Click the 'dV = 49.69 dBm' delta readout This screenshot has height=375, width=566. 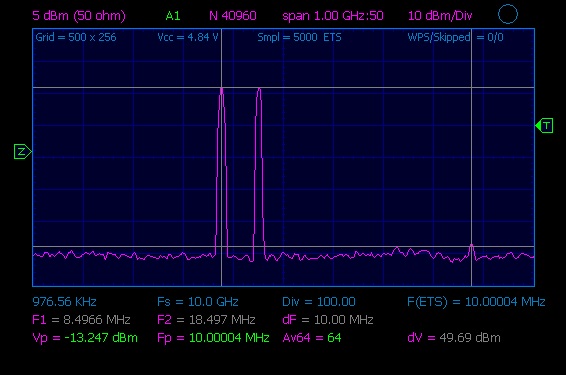[x=454, y=338]
